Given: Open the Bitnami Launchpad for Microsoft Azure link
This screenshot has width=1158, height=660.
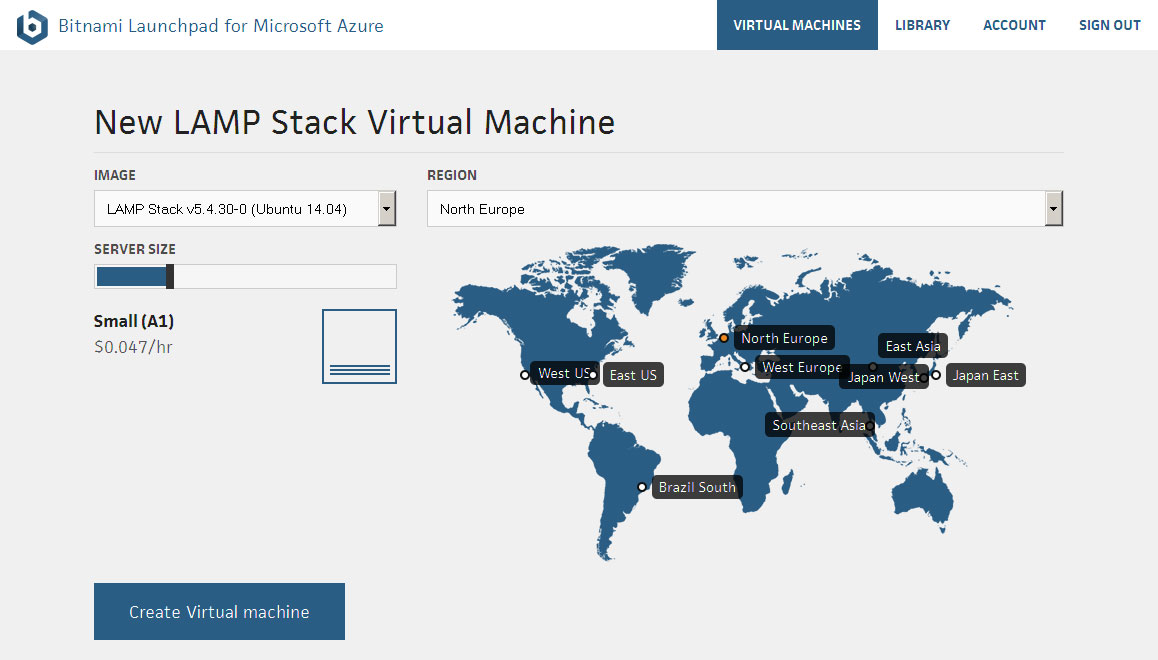Looking at the screenshot, I should 221,26.
